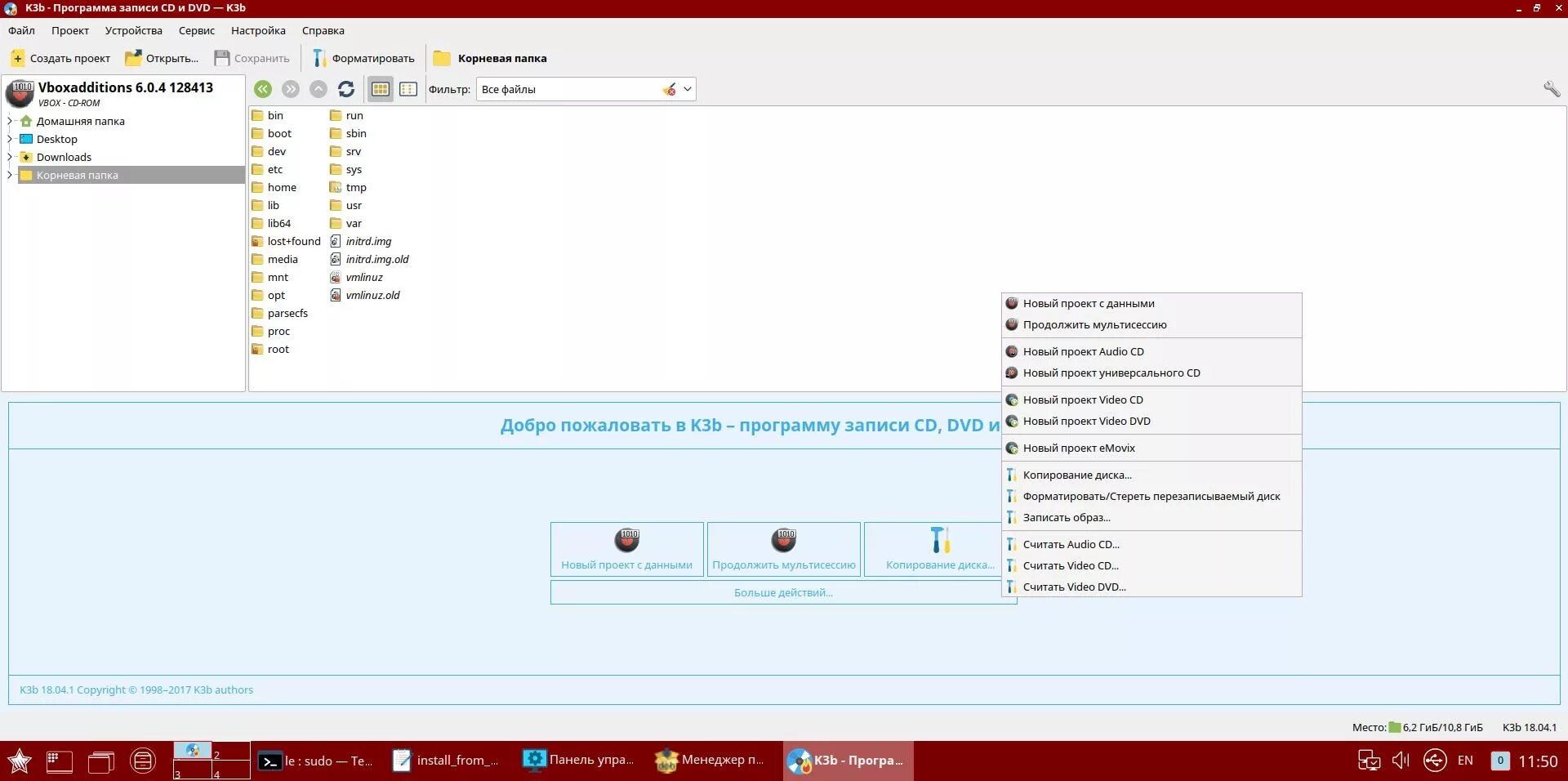
Task: Switch to Панель управления taskbar window
Action: tap(579, 761)
